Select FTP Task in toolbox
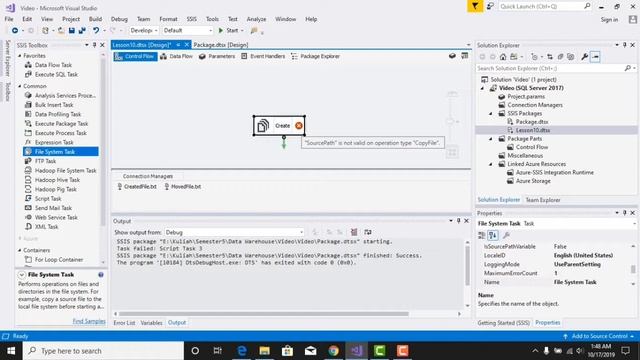 (x=45, y=161)
